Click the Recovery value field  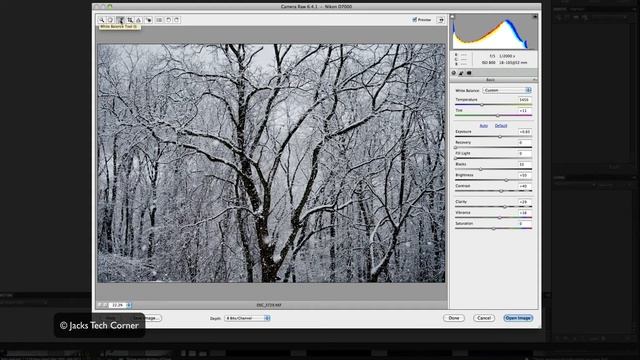(x=524, y=142)
